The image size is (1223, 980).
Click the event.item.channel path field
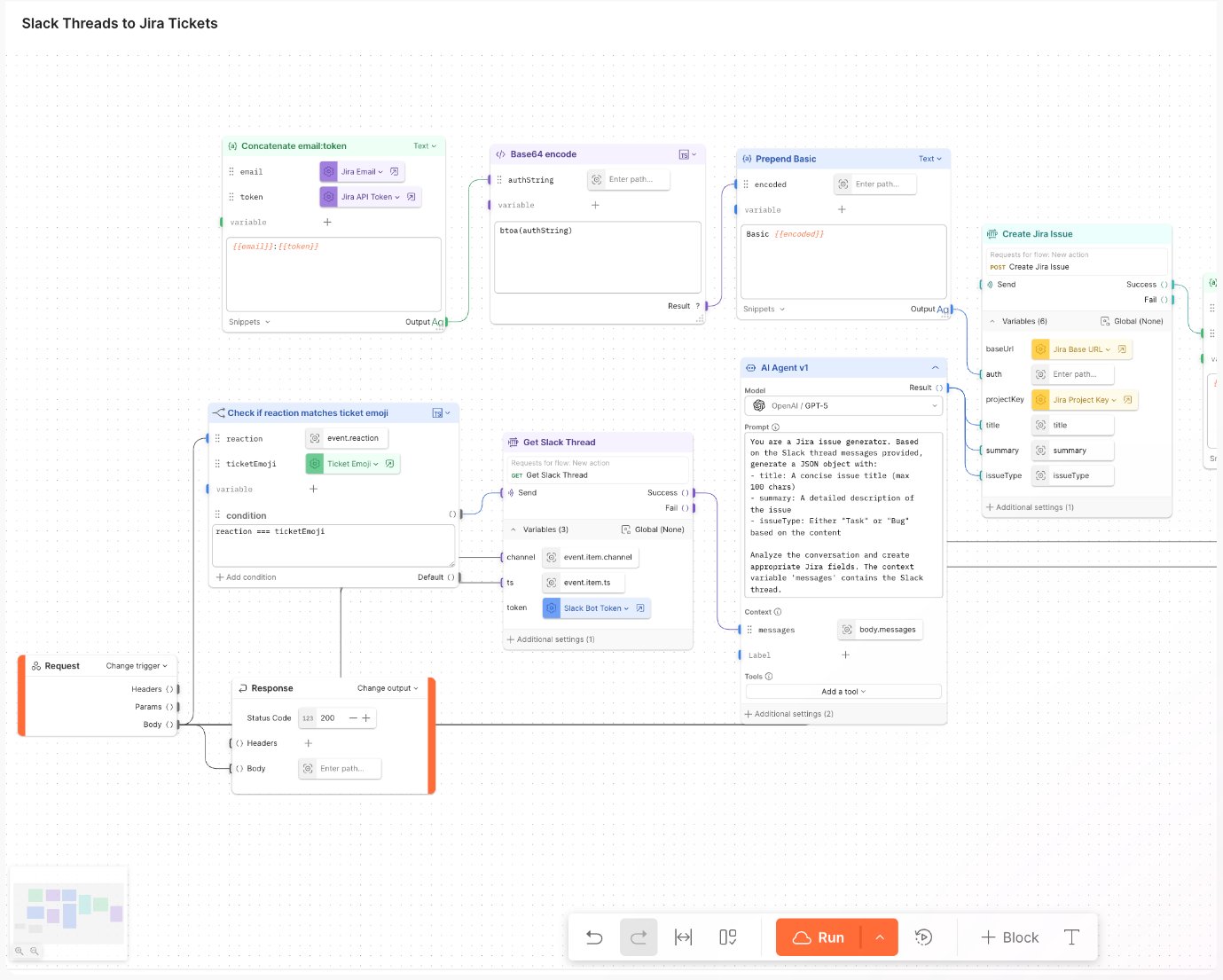[x=591, y=558]
